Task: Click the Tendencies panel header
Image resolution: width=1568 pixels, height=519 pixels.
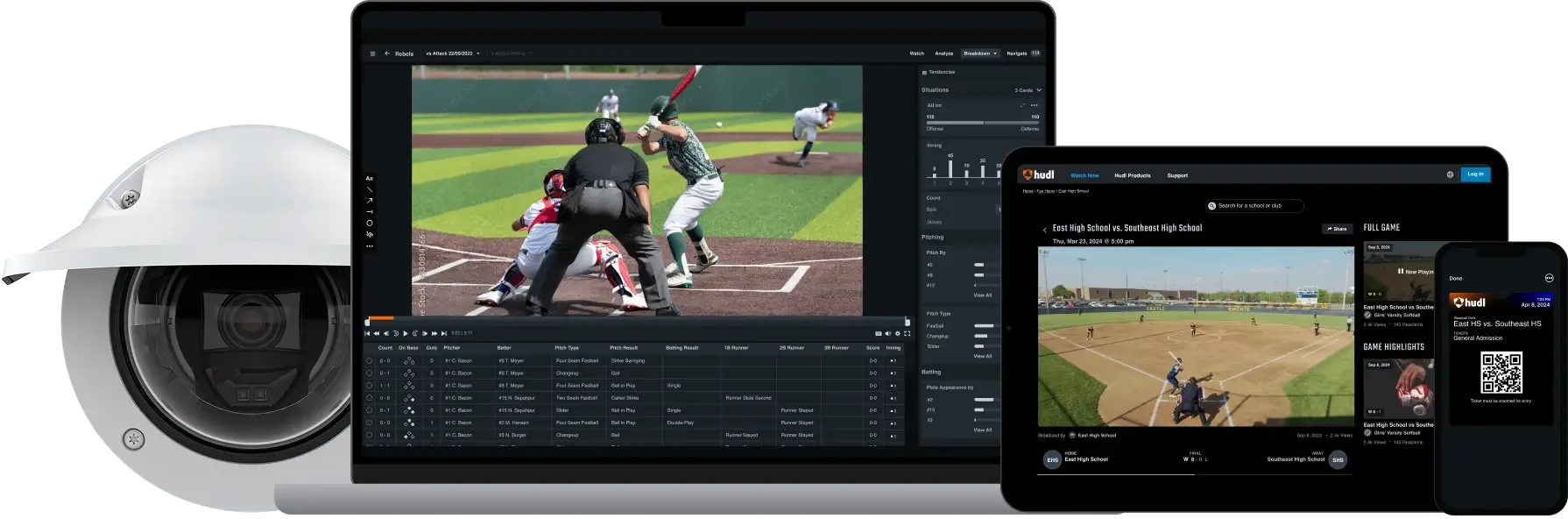Action: tap(938, 72)
